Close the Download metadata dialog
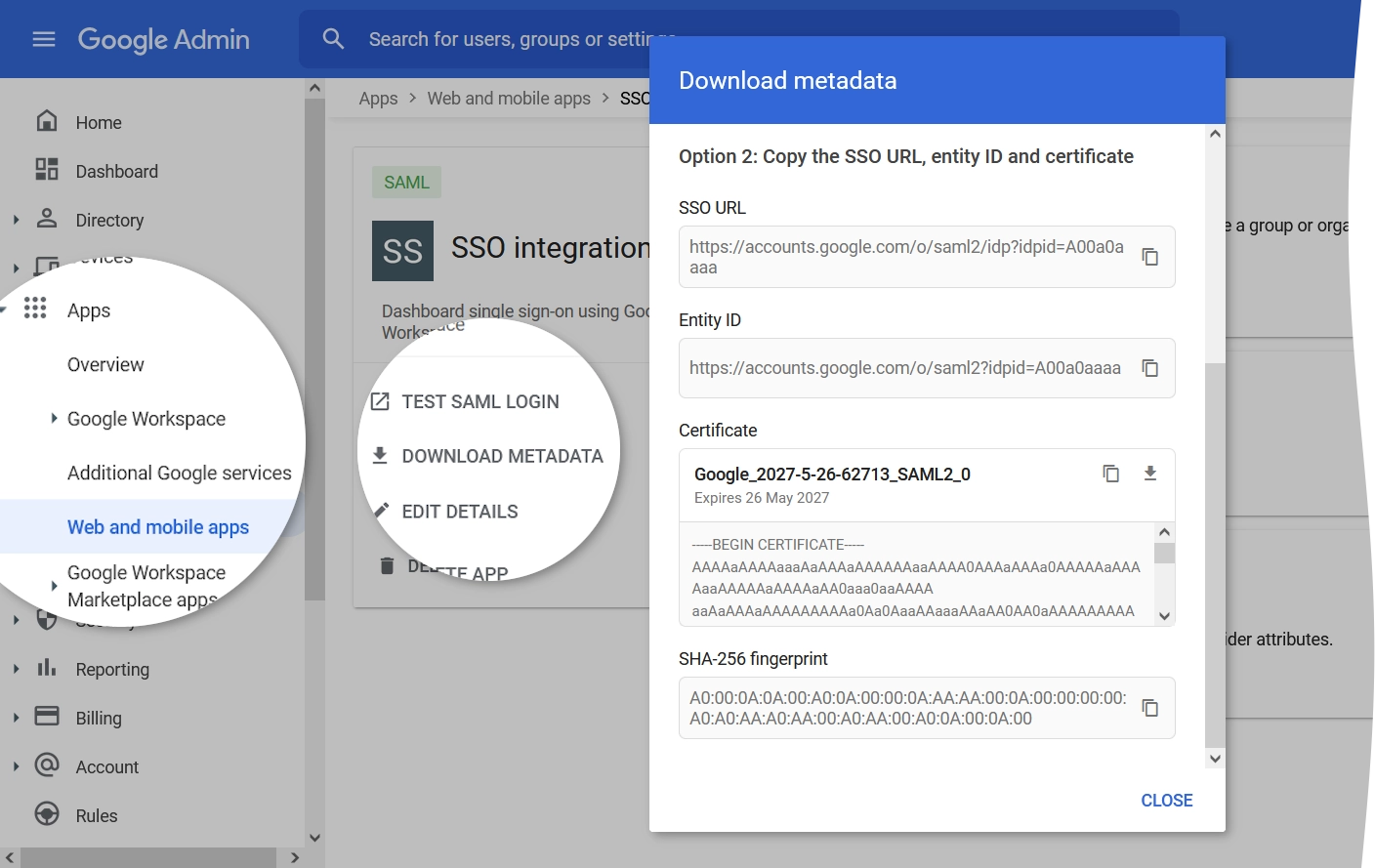1375x868 pixels. [1167, 801]
